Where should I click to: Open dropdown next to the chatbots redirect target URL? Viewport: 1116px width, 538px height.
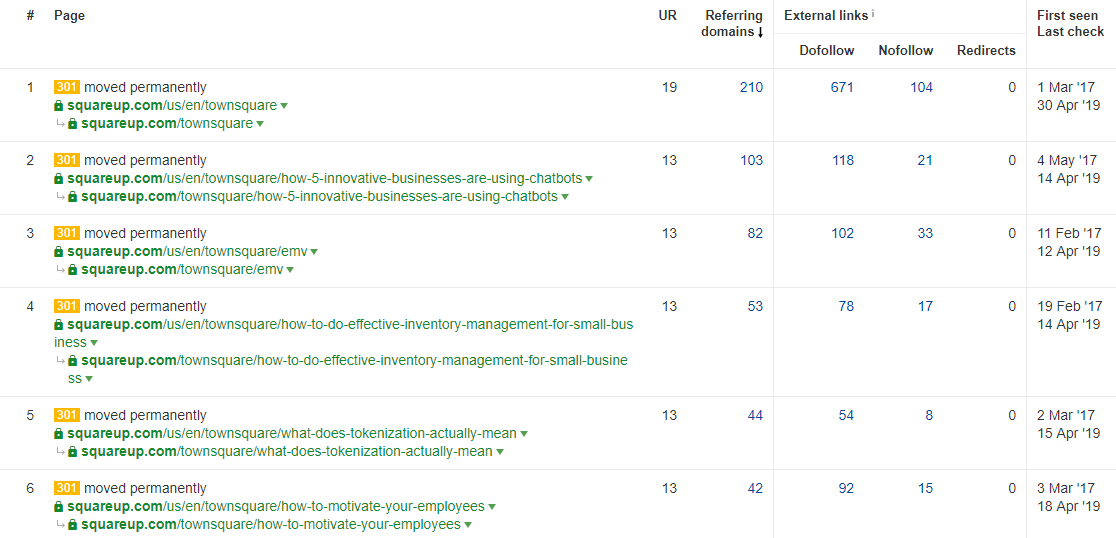point(565,197)
